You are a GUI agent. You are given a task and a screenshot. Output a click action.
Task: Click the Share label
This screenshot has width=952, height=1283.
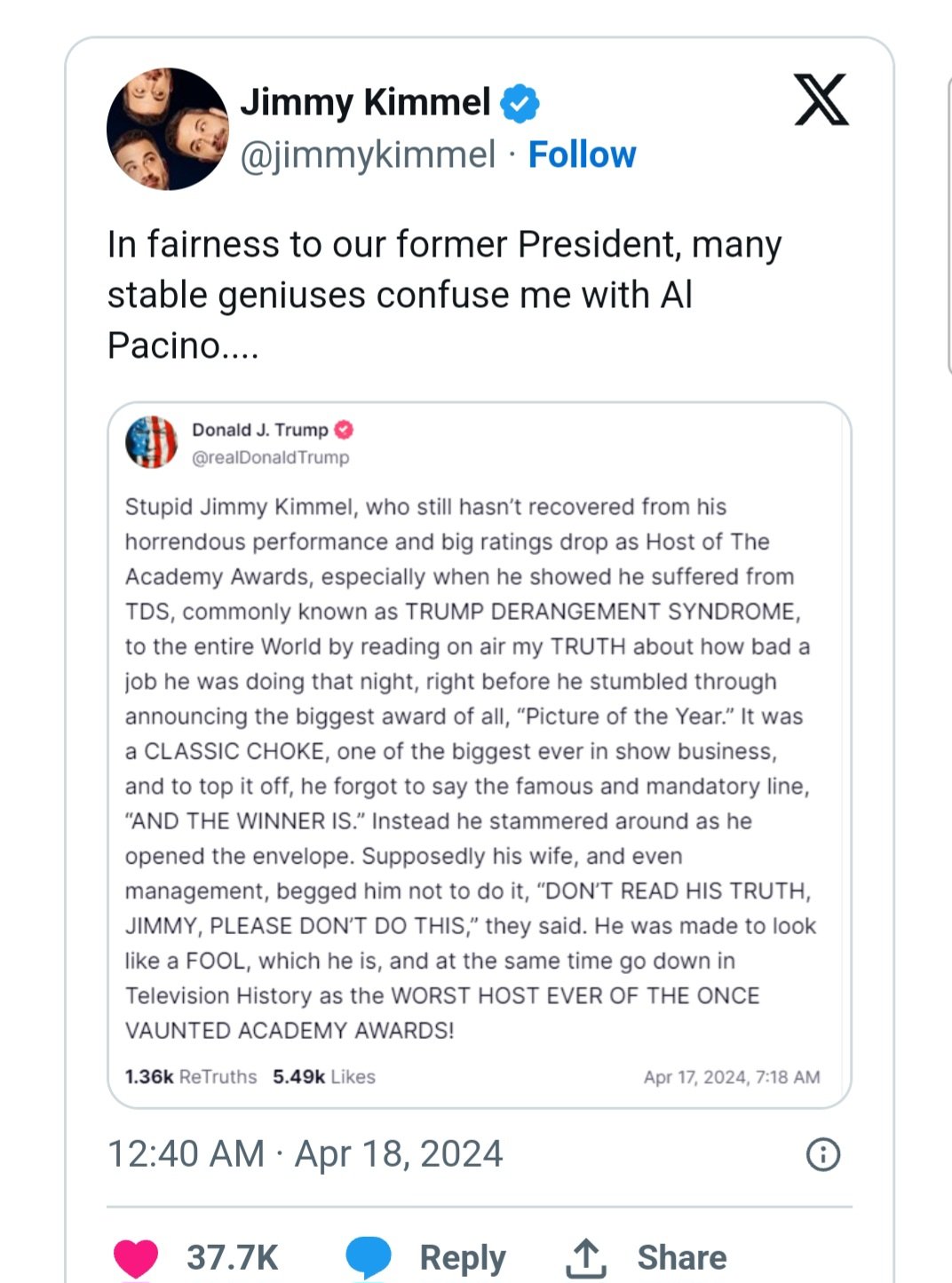[x=682, y=1258]
